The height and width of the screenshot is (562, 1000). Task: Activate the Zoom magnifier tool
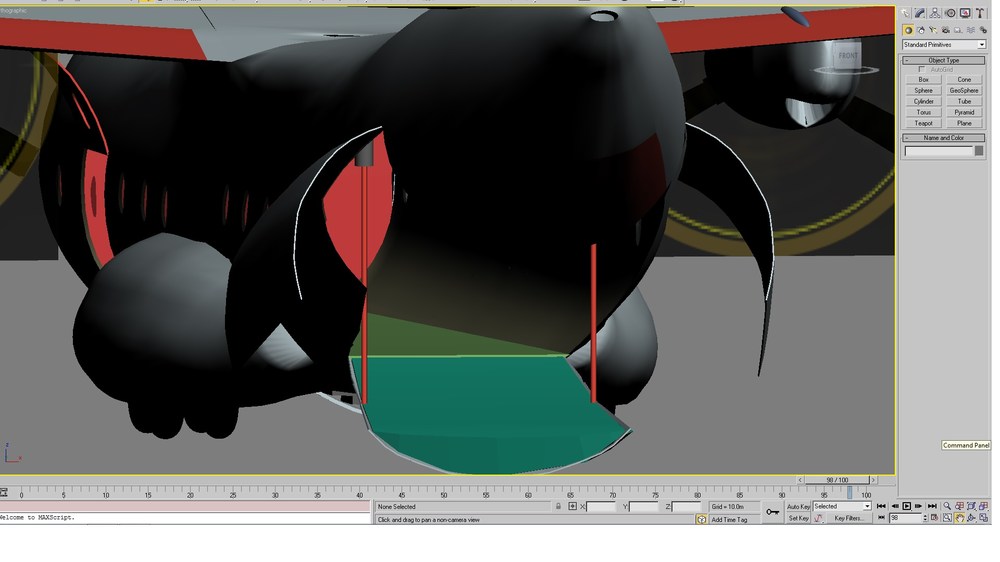(947, 507)
